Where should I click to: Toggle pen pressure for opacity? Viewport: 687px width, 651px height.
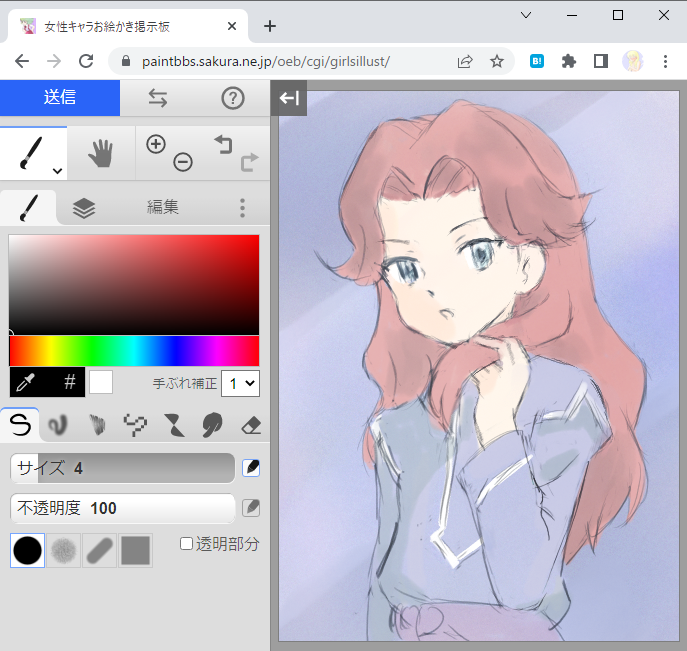click(x=251, y=508)
